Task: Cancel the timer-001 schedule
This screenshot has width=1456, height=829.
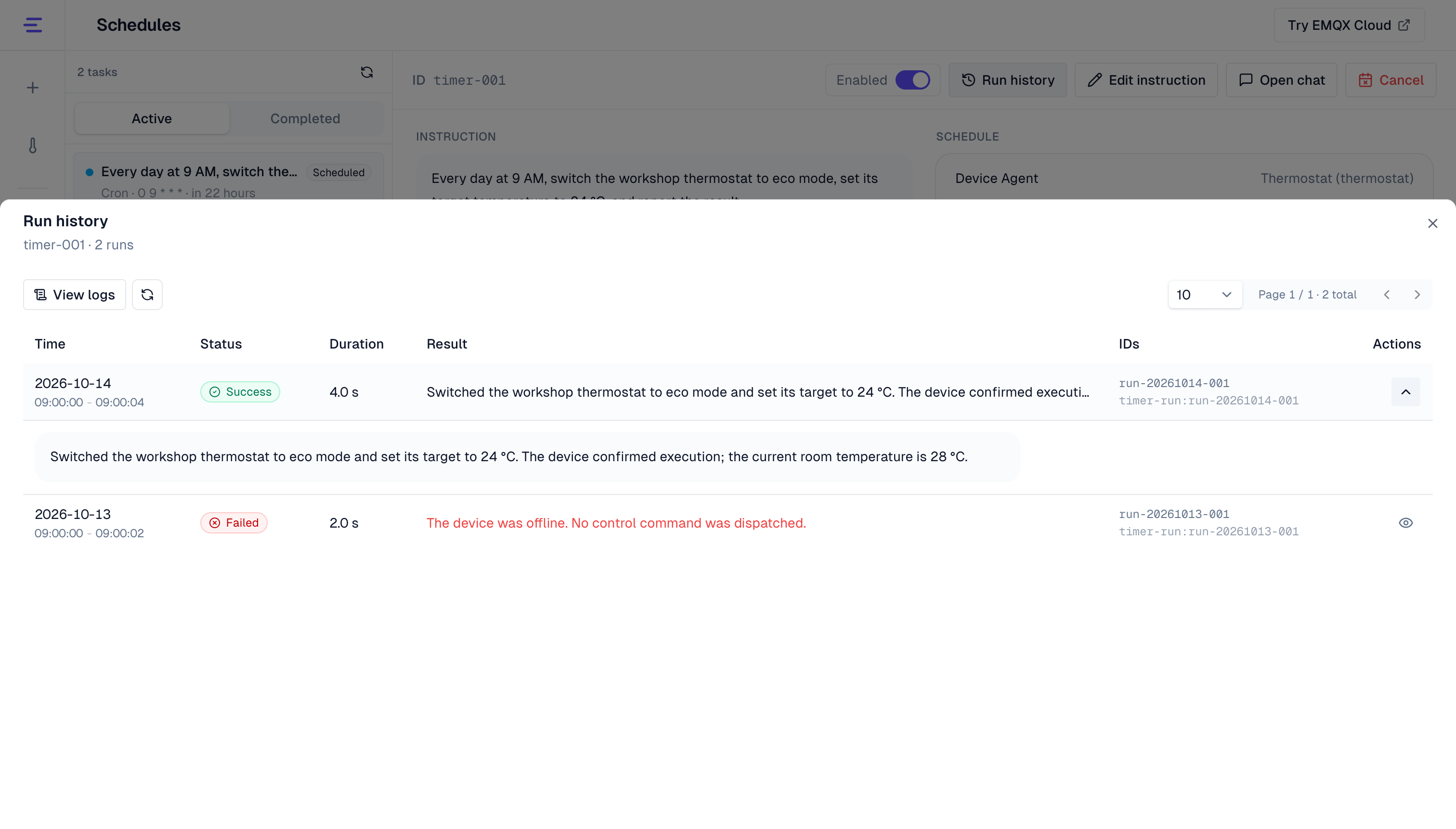Action: tap(1391, 80)
